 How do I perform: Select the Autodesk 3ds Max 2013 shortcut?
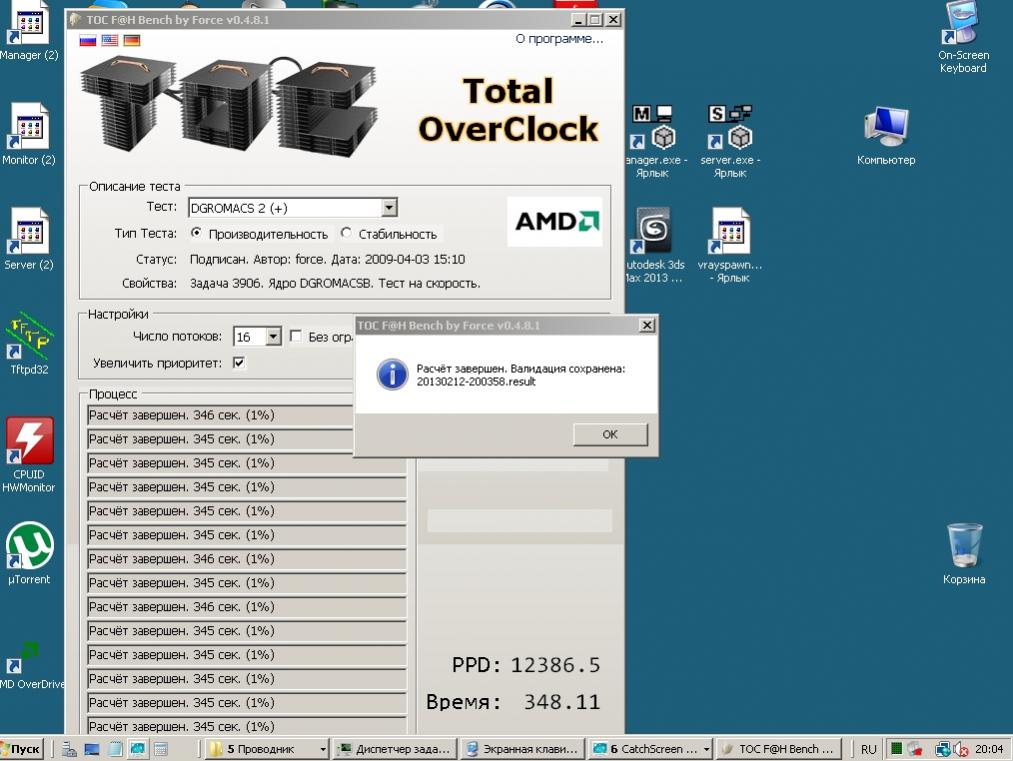pyautogui.click(x=653, y=245)
